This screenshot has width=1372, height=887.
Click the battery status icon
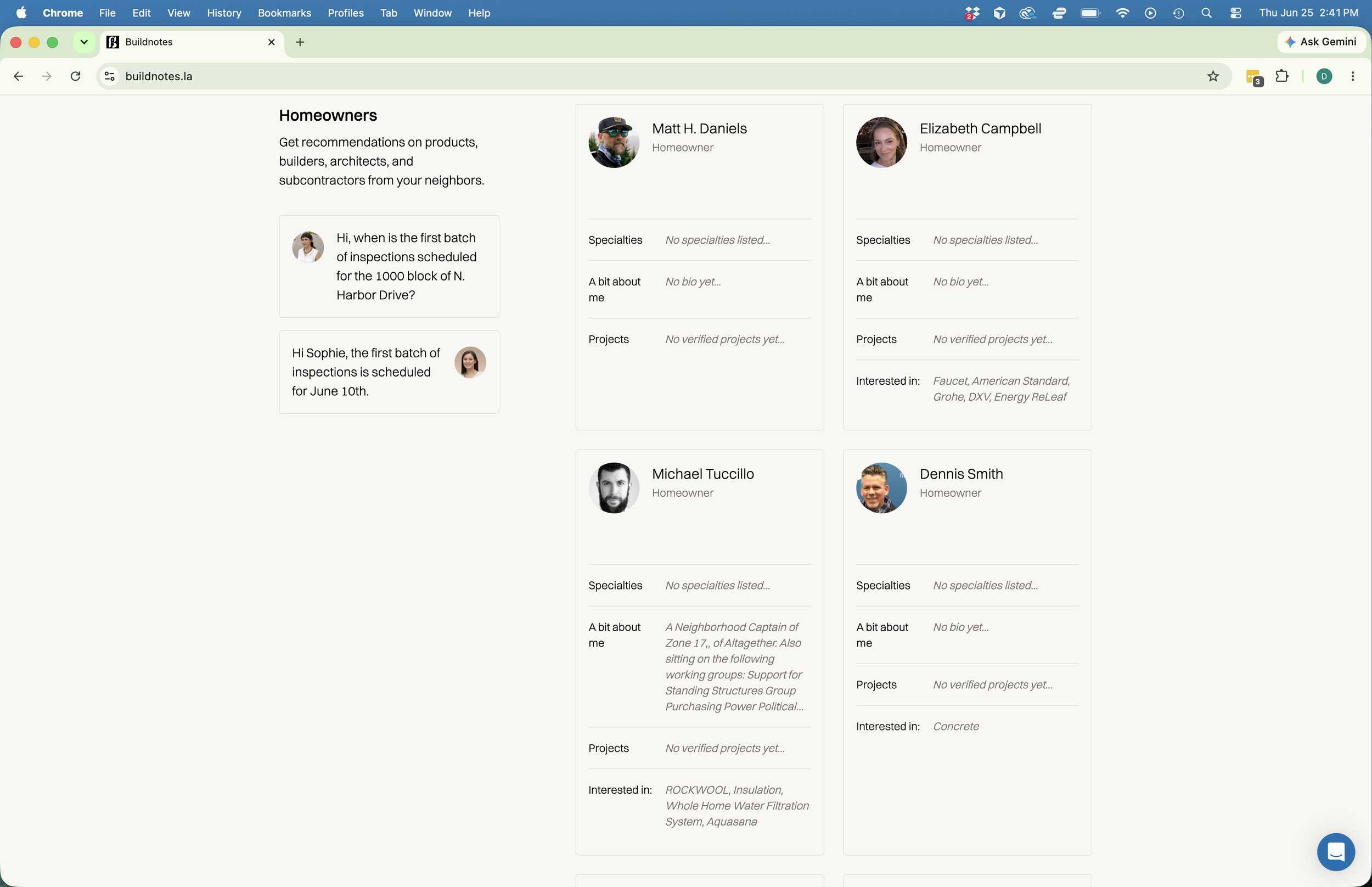click(1090, 13)
